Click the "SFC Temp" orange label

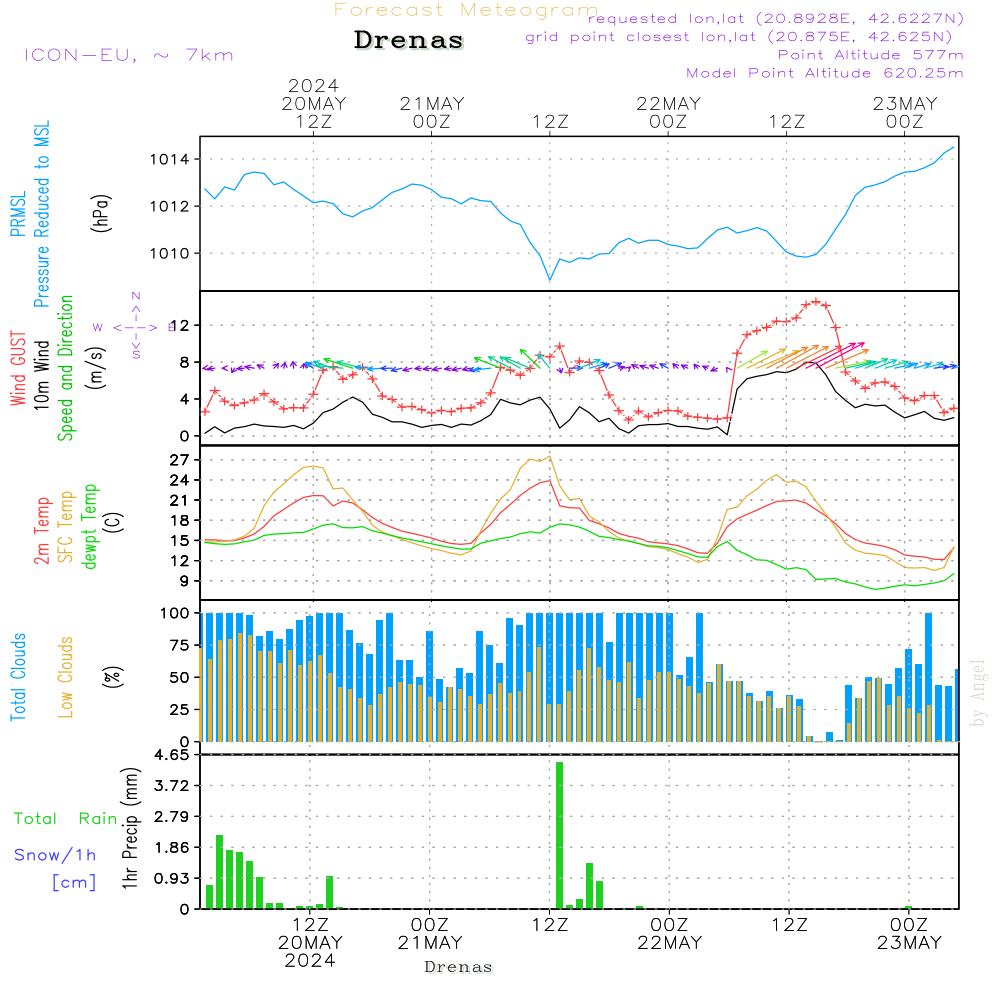[x=66, y=527]
